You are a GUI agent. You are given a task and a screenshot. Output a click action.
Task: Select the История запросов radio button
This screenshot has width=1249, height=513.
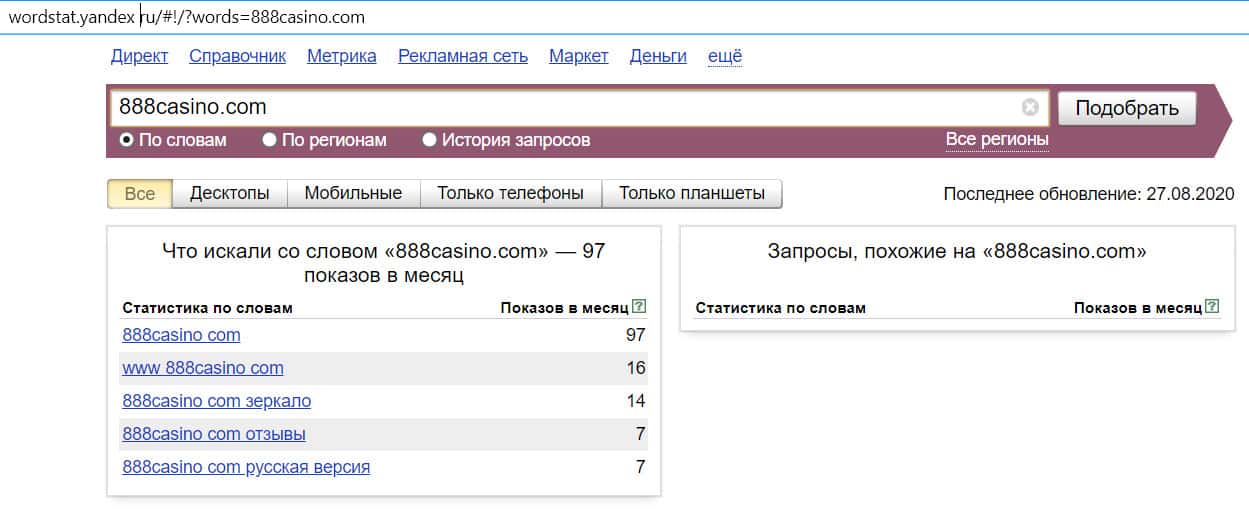click(x=430, y=140)
